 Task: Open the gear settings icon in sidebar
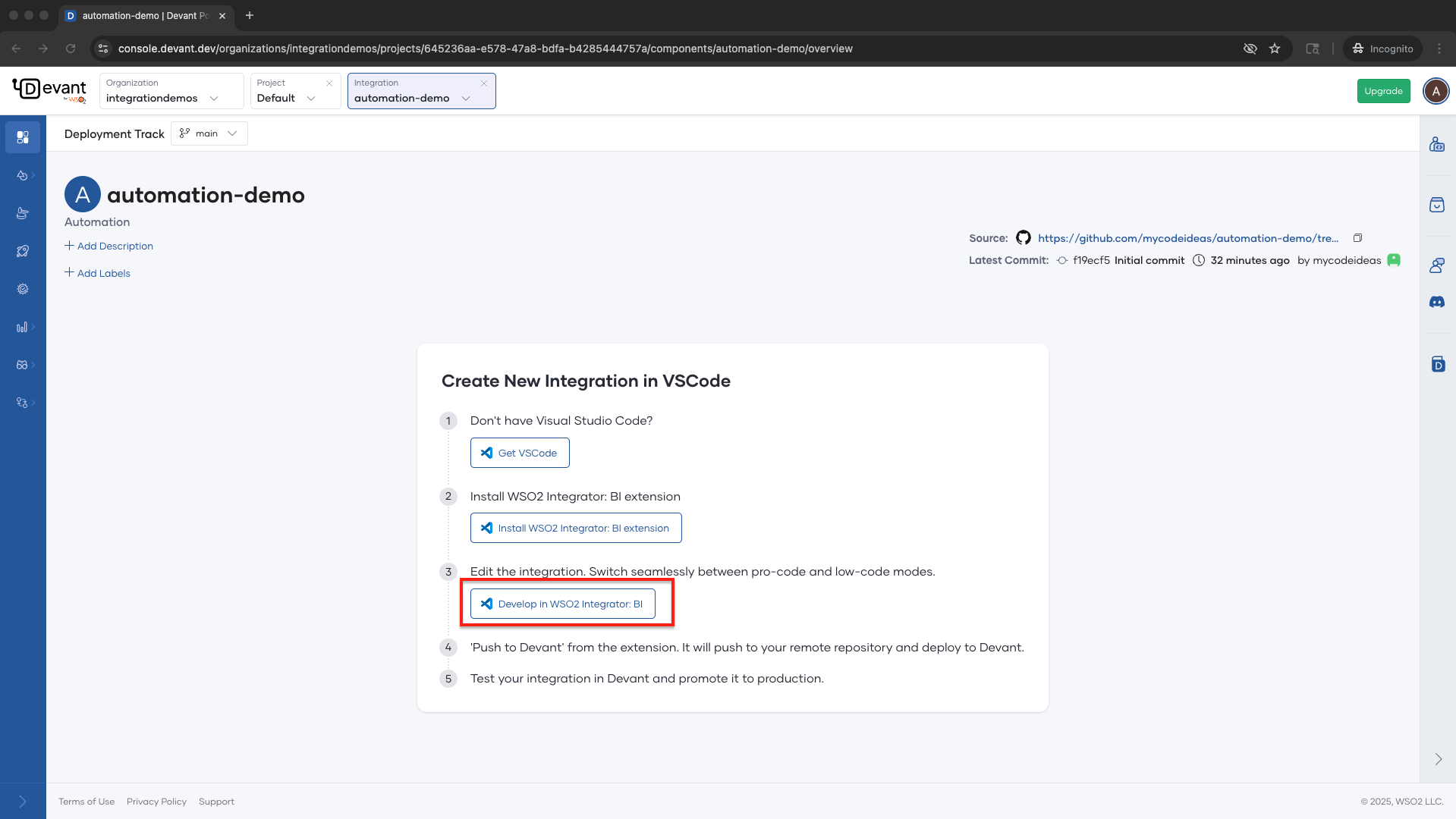pos(23,289)
